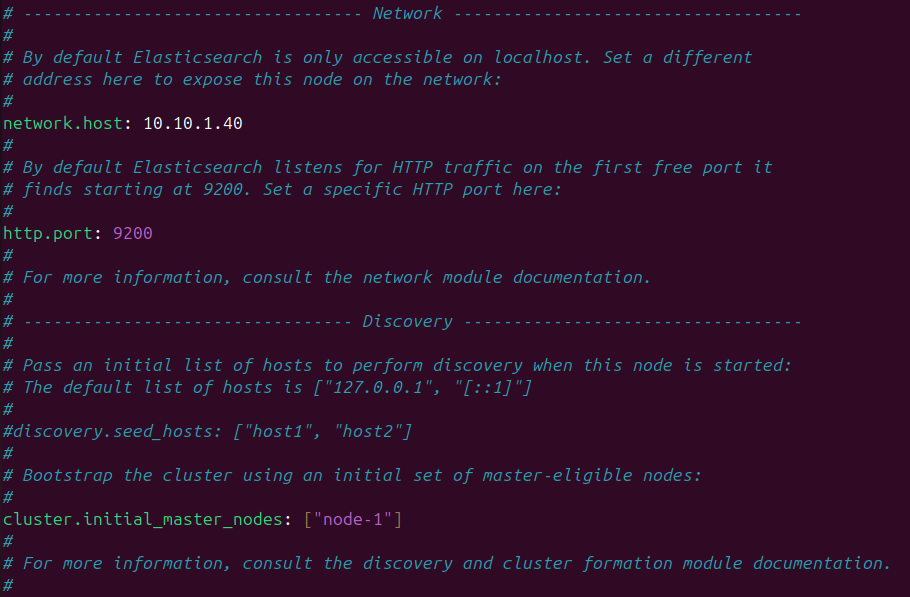Click the Discovery section header text
This screenshot has width=910, height=597.
click(407, 321)
